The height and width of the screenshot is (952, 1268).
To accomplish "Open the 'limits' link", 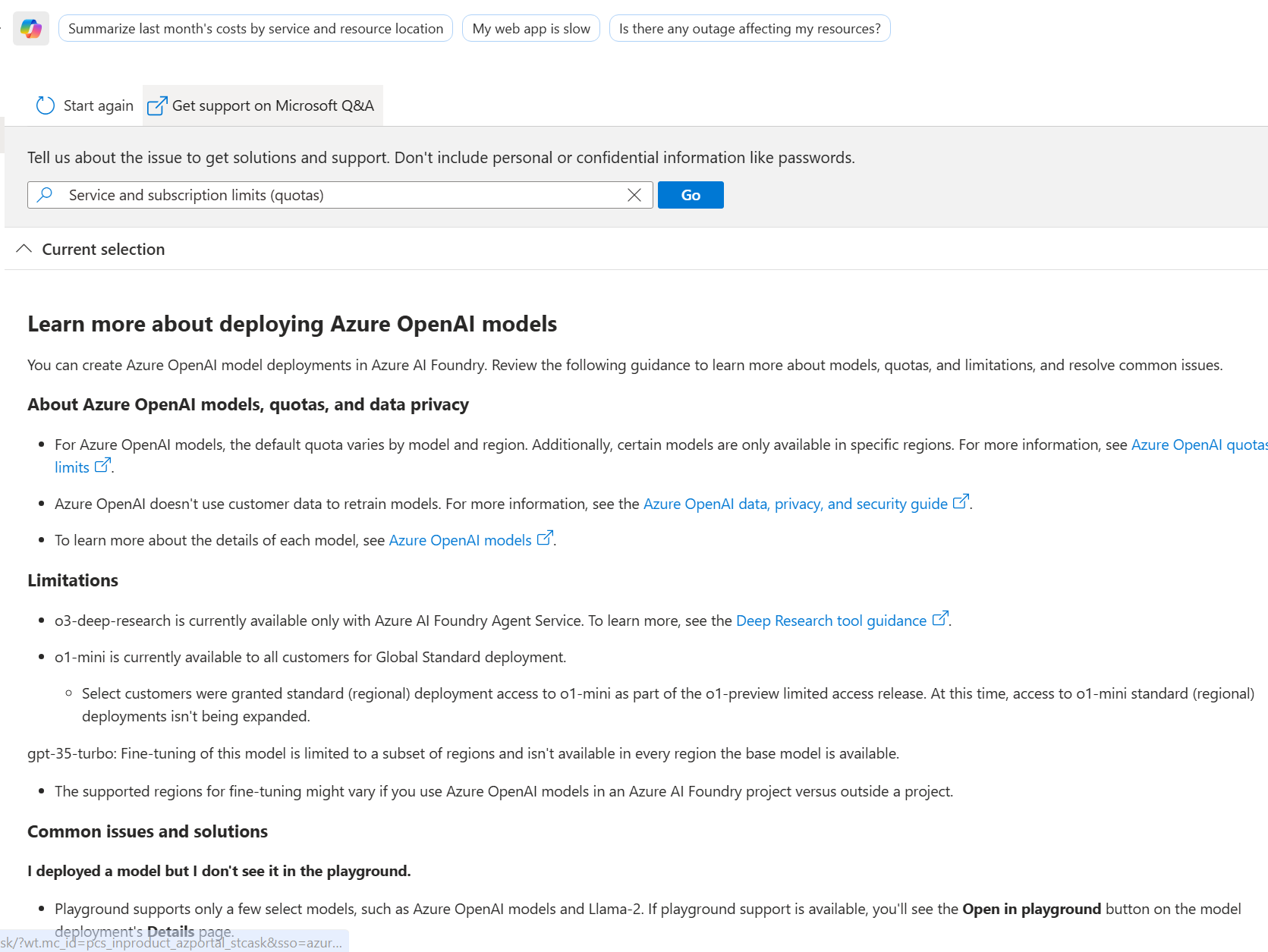I will (72, 467).
